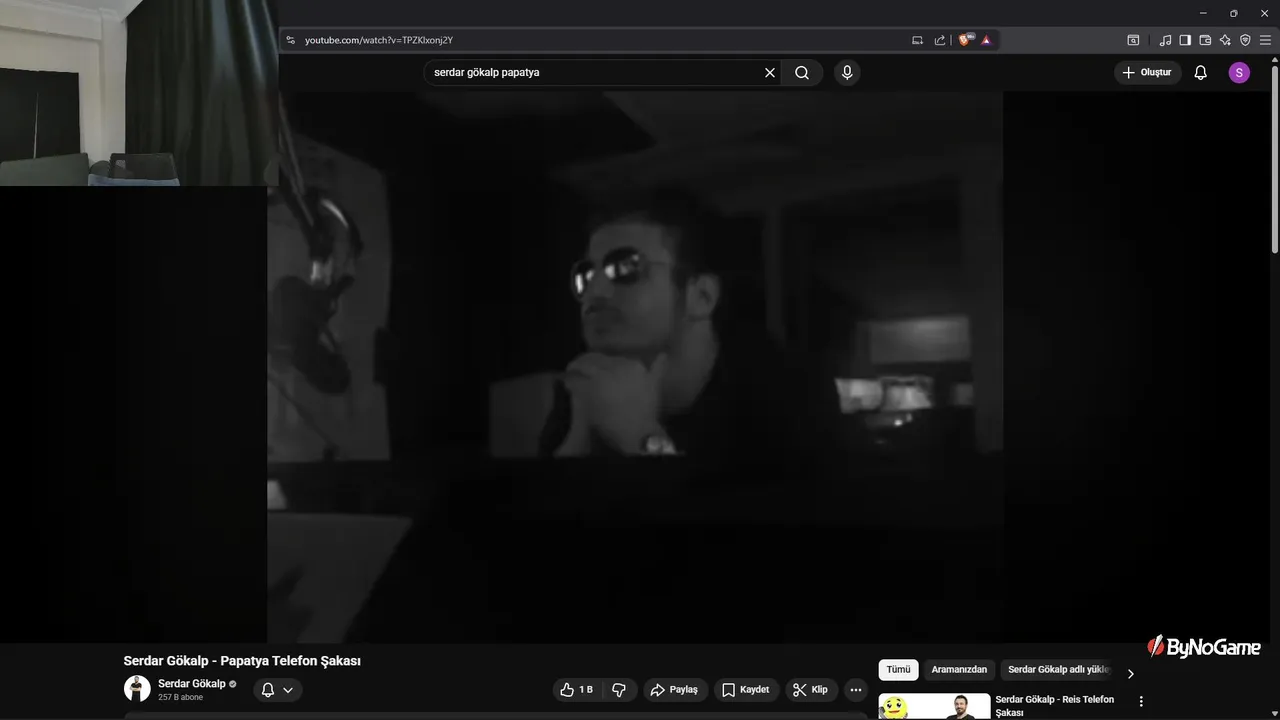This screenshot has width=1280, height=720.
Task: Open the Reis Telefon Şakası video thumbnail
Action: click(934, 707)
